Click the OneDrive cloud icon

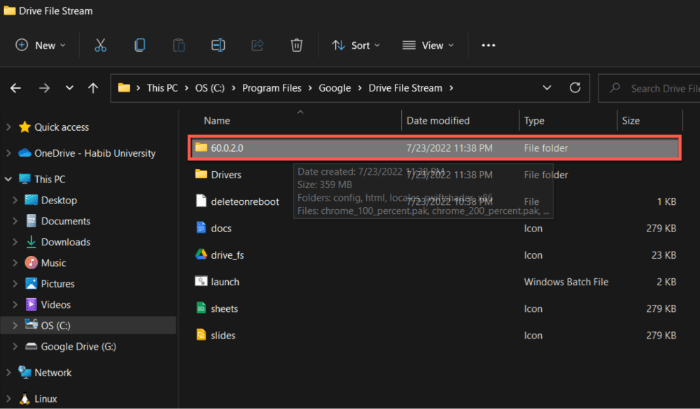pyautogui.click(x=25, y=153)
